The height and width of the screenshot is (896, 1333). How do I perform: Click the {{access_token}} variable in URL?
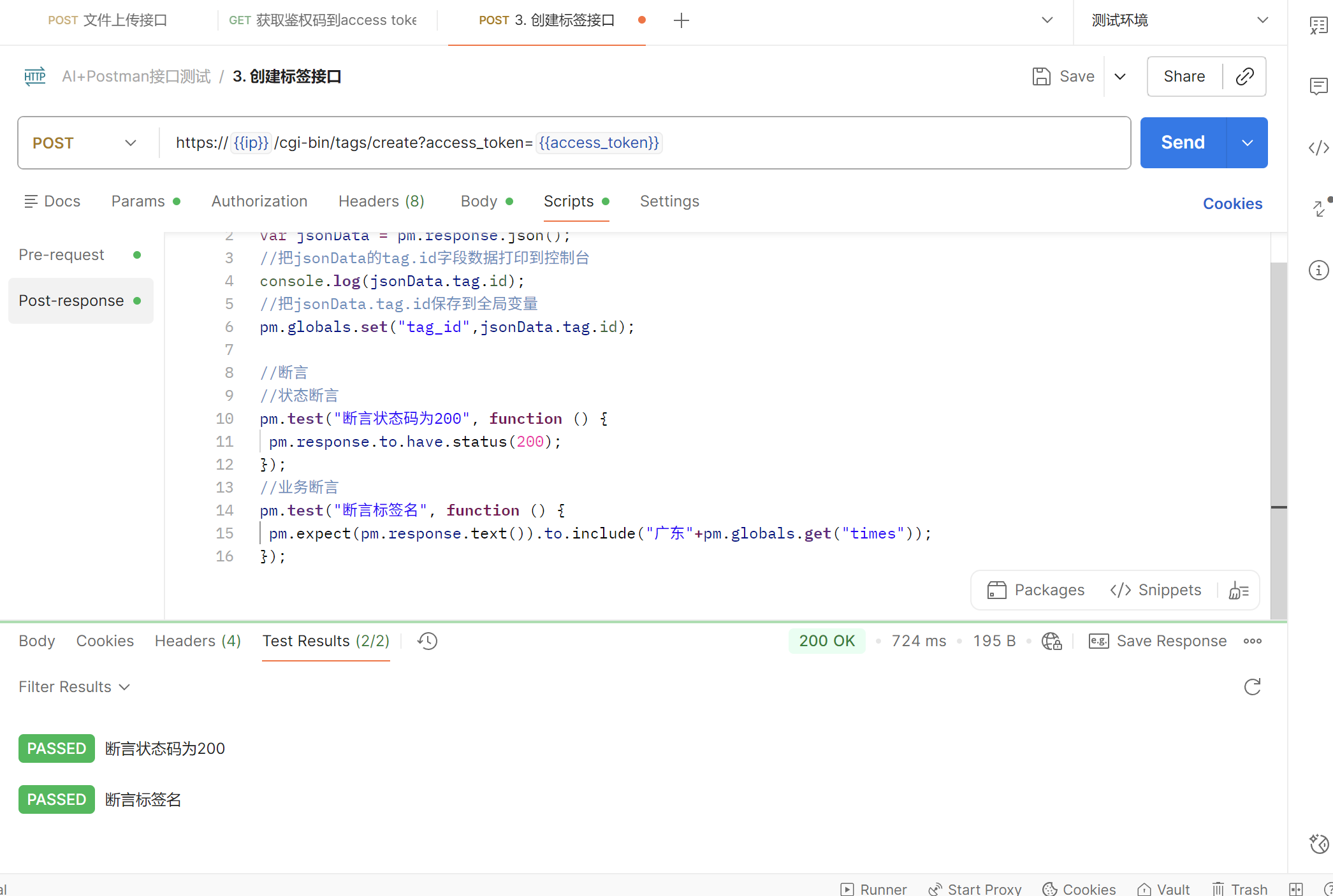coord(599,143)
